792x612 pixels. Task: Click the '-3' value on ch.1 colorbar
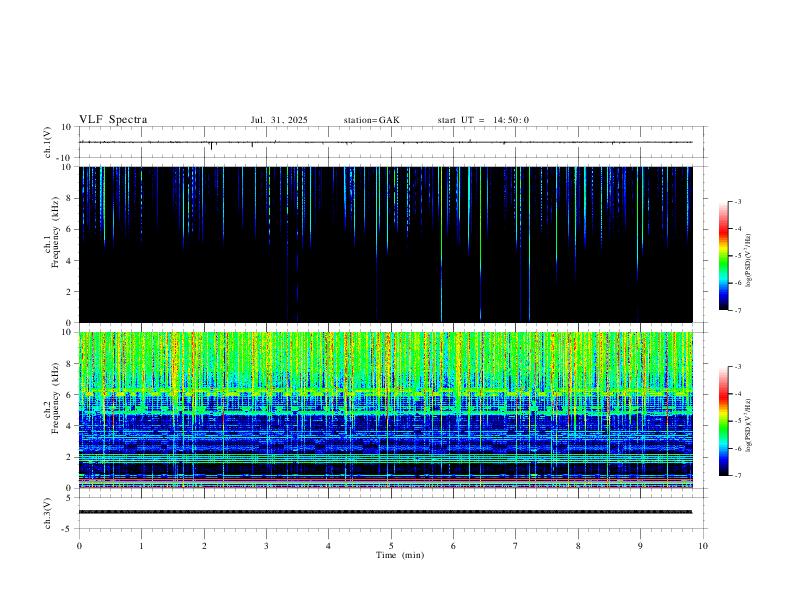(x=738, y=201)
